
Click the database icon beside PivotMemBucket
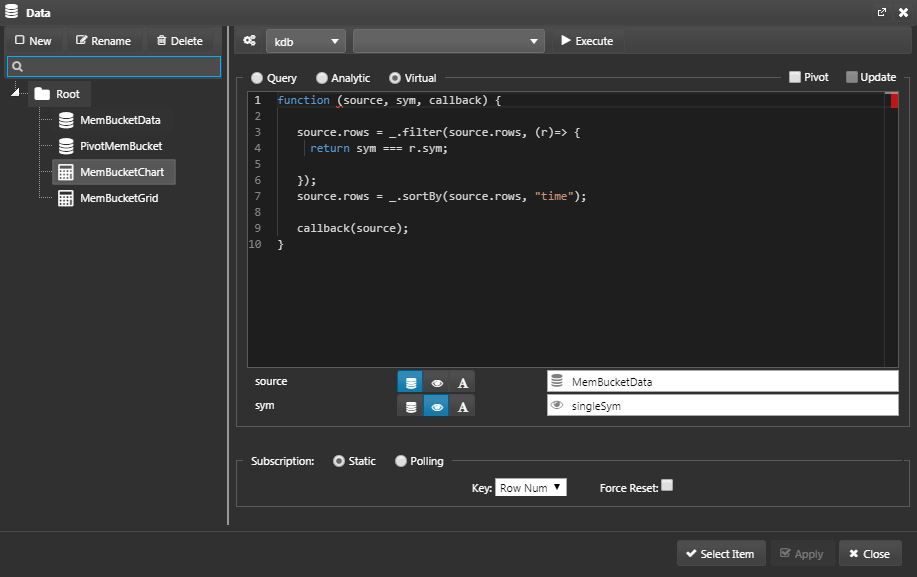tap(66, 146)
